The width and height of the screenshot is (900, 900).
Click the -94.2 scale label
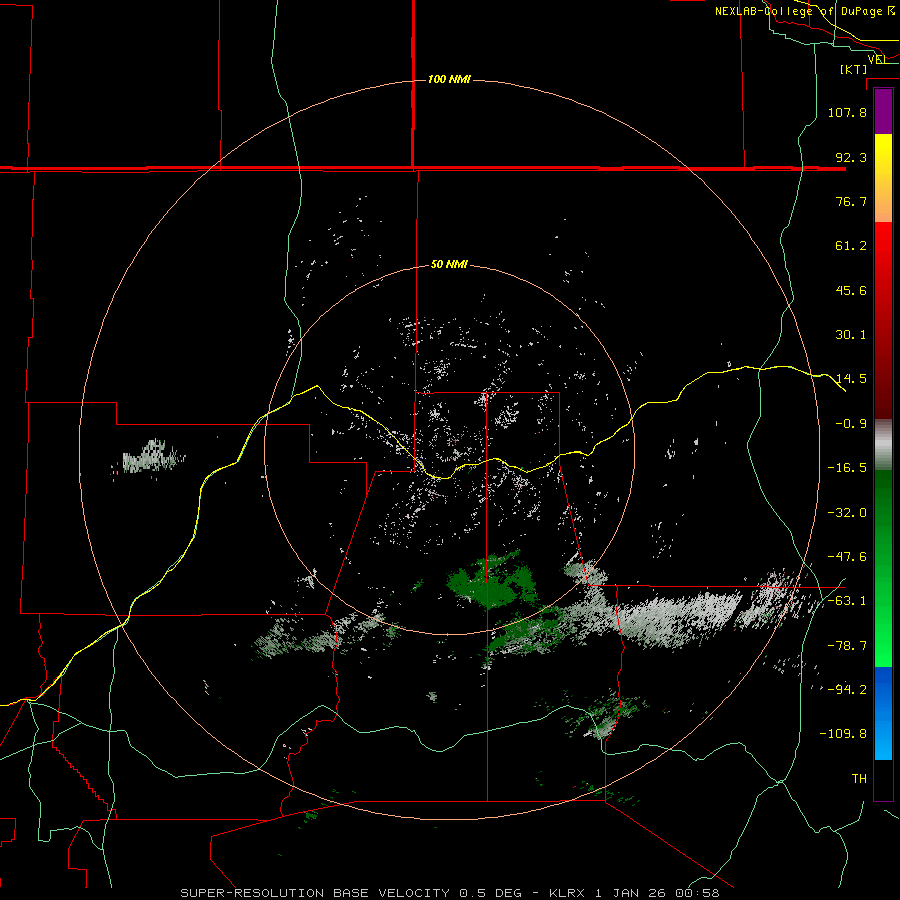847,690
